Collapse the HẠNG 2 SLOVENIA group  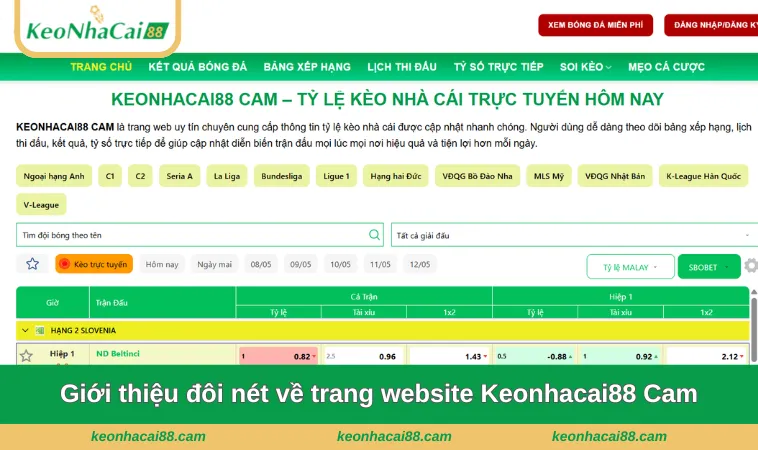pyautogui.click(x=25, y=331)
